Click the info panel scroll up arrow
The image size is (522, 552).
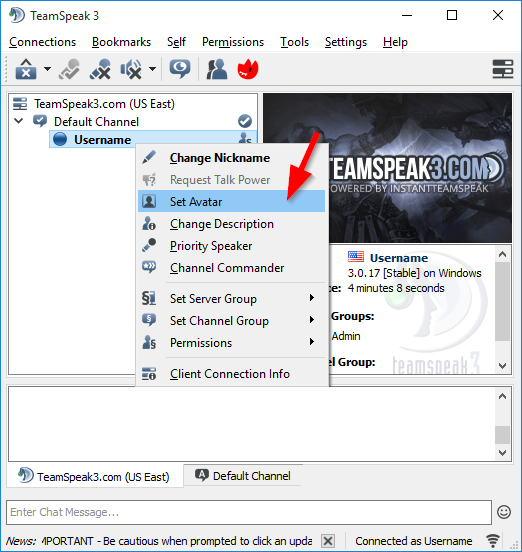click(502, 254)
